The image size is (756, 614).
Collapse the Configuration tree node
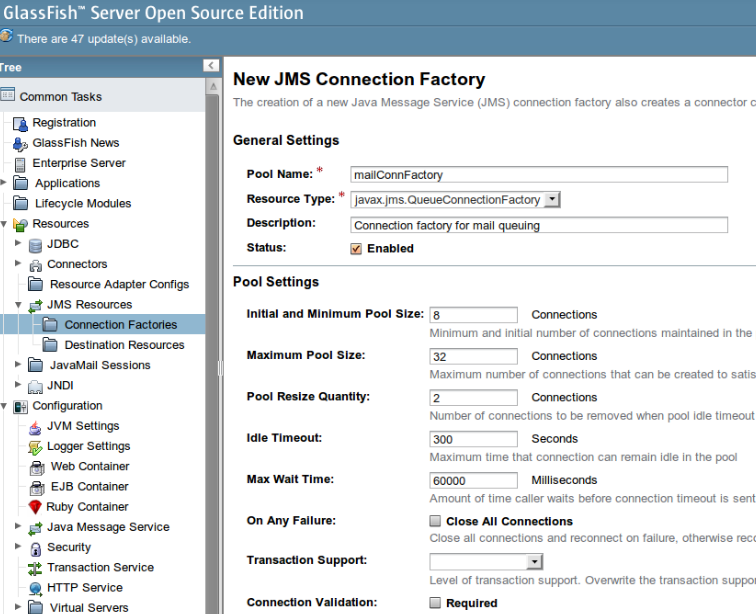click(3, 406)
